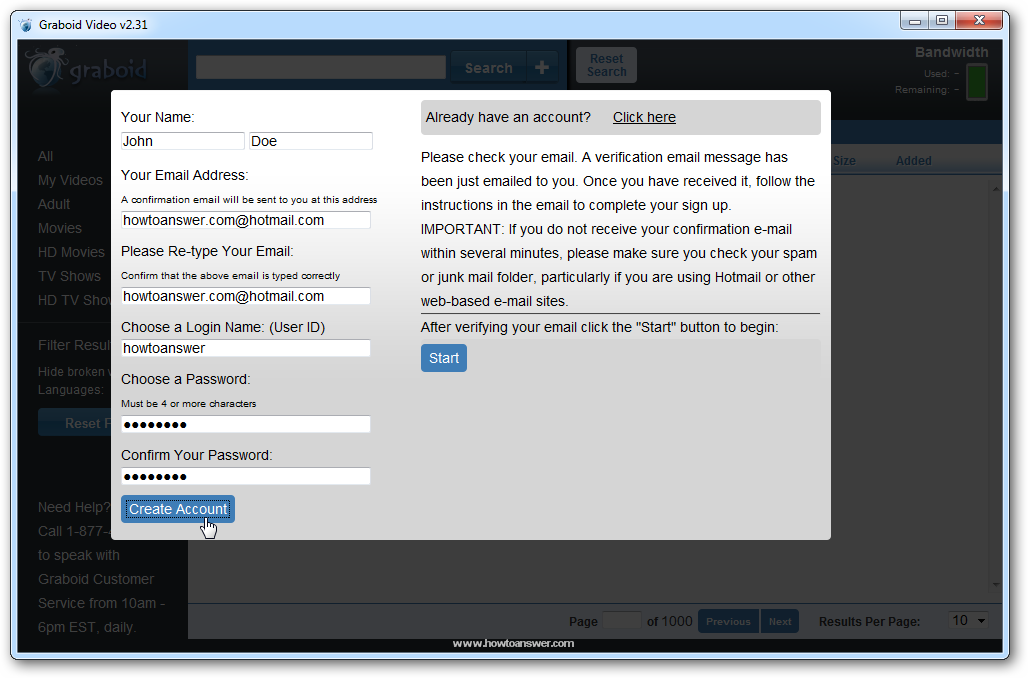Viewport: 1028px width, 678px height.
Task: Click the Create Account button
Action: (x=178, y=509)
